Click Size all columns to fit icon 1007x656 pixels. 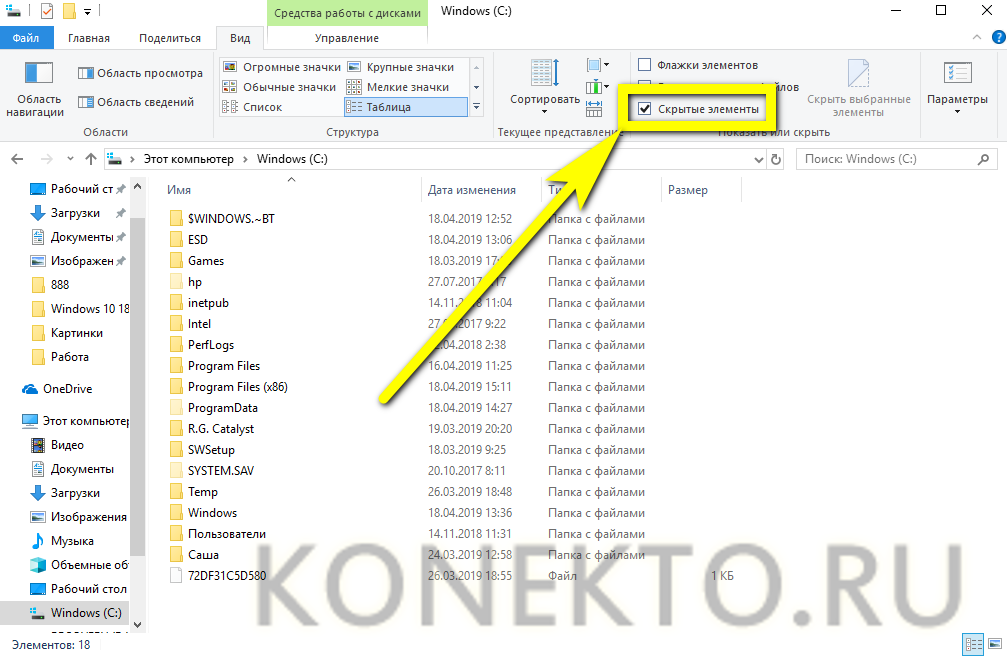pyautogui.click(x=594, y=109)
